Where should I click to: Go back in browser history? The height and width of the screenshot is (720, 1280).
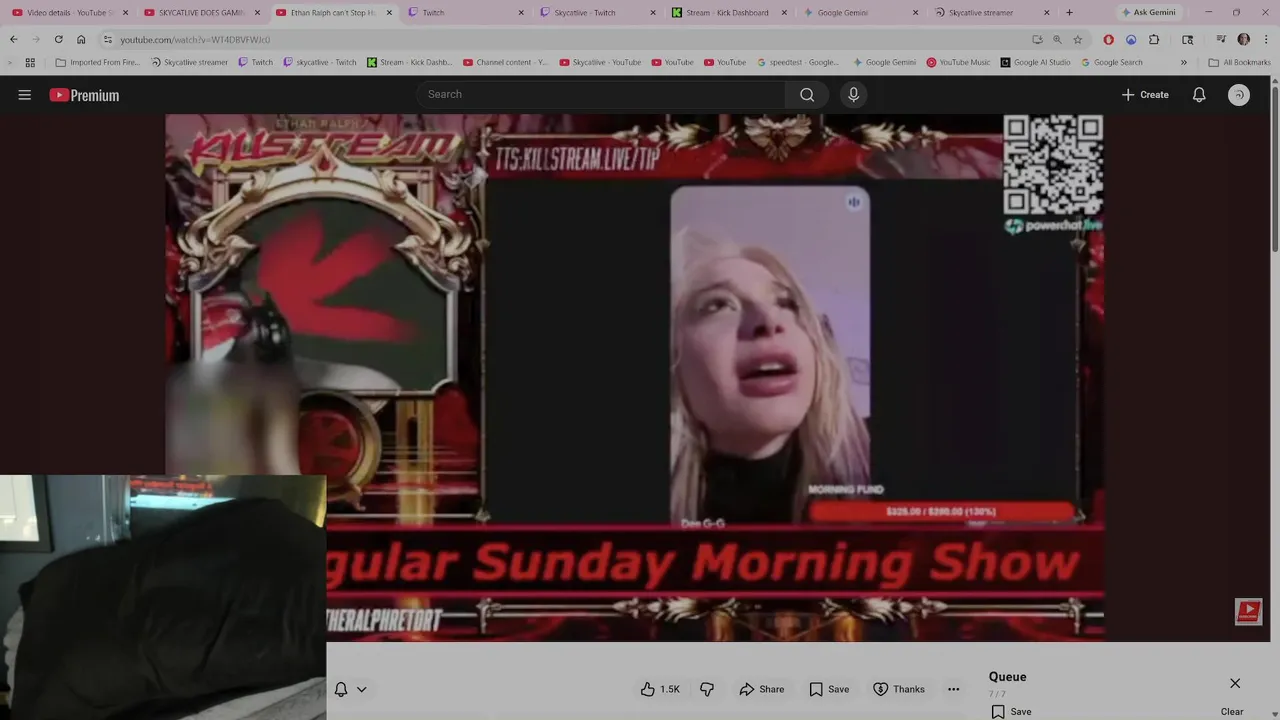tap(13, 39)
